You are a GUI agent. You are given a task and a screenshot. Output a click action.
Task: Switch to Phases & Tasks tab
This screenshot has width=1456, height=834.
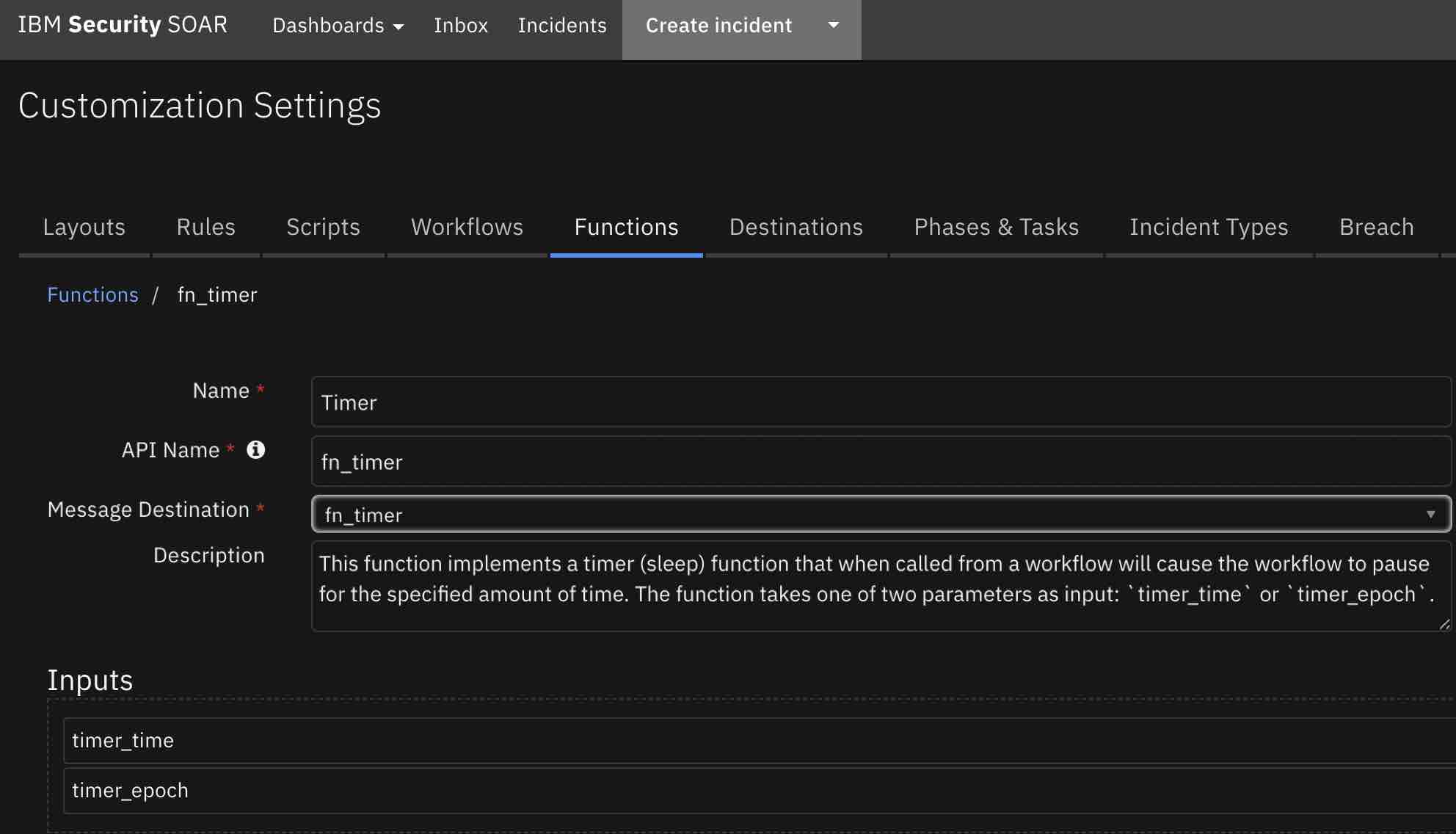[996, 228]
